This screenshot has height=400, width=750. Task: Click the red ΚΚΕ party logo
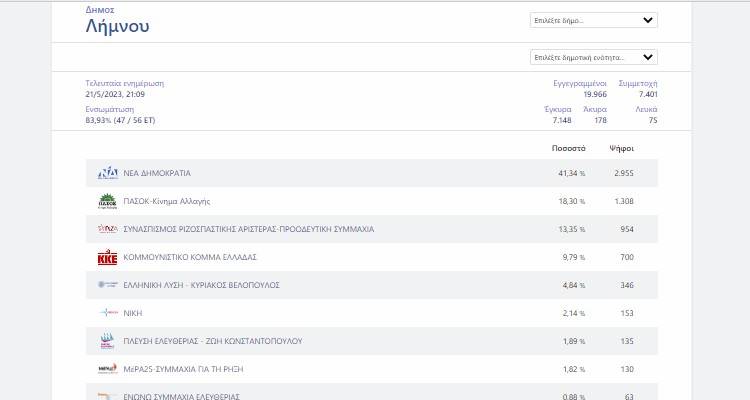(107, 257)
